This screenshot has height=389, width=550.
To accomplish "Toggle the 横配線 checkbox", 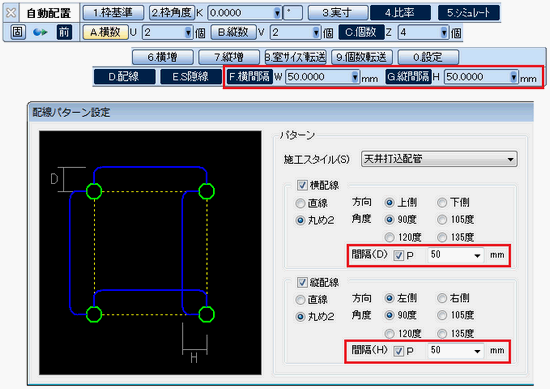I will tap(302, 185).
